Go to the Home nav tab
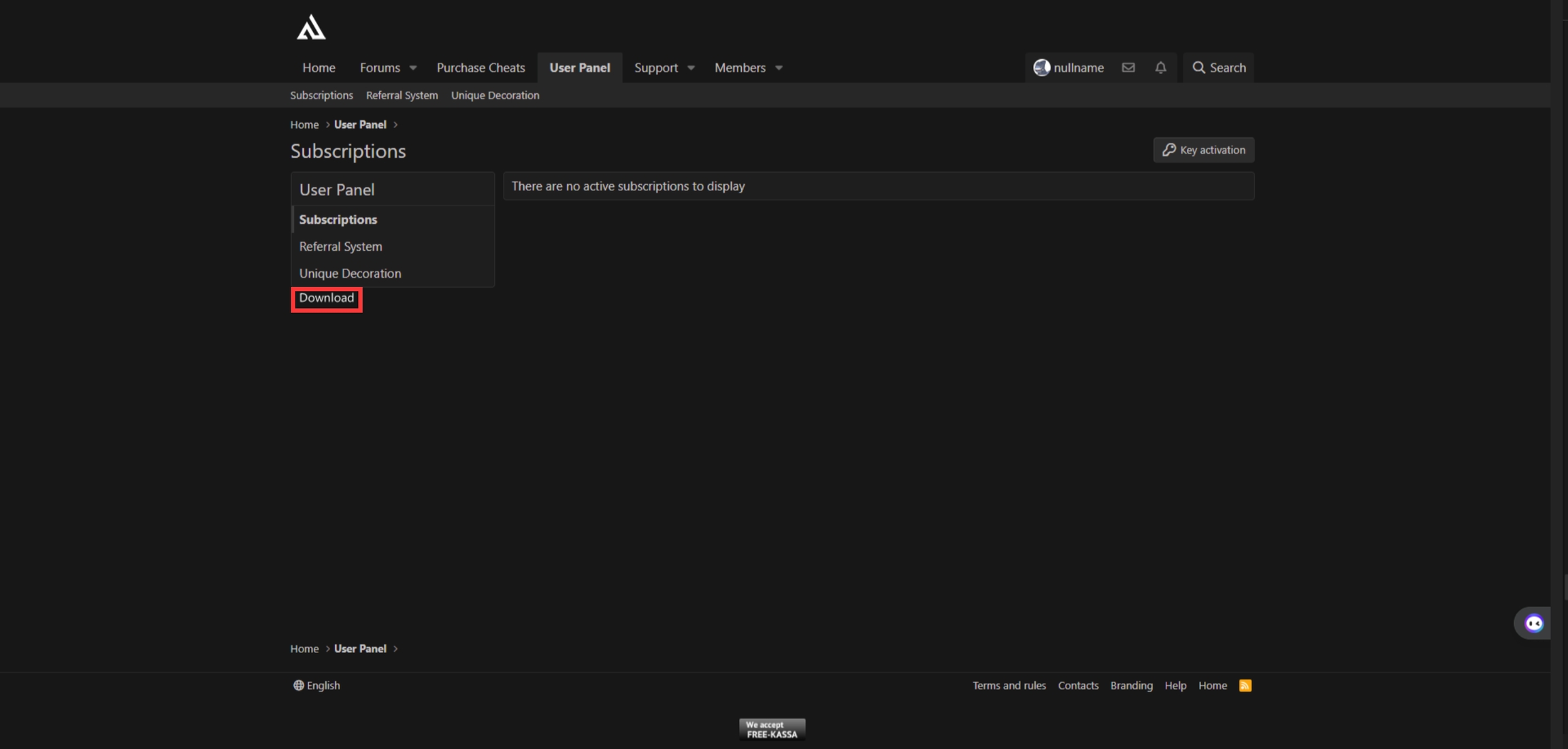The image size is (1568, 749). click(318, 67)
